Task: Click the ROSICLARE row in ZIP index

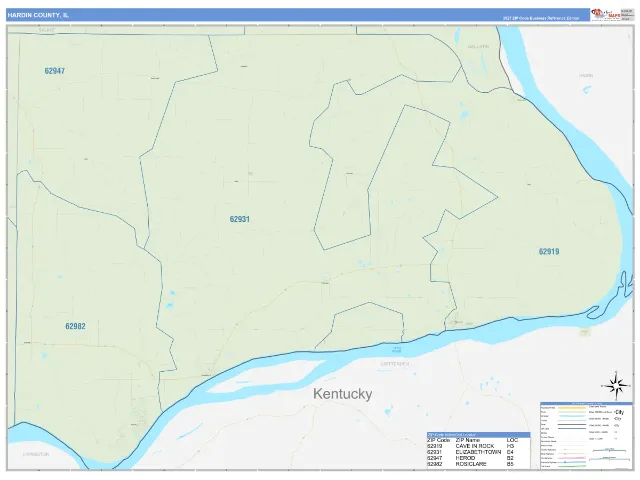Action: pyautogui.click(x=478, y=464)
